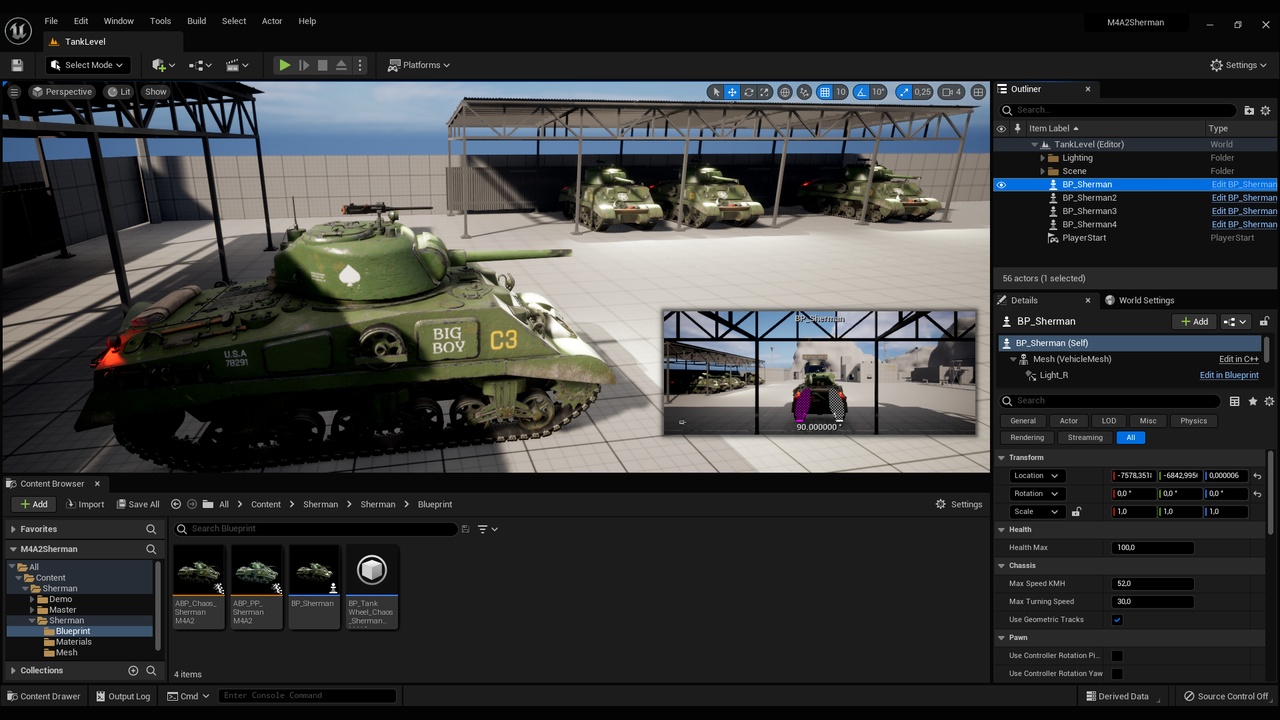
Task: Activate the rotate gizmo tool
Action: [x=748, y=92]
